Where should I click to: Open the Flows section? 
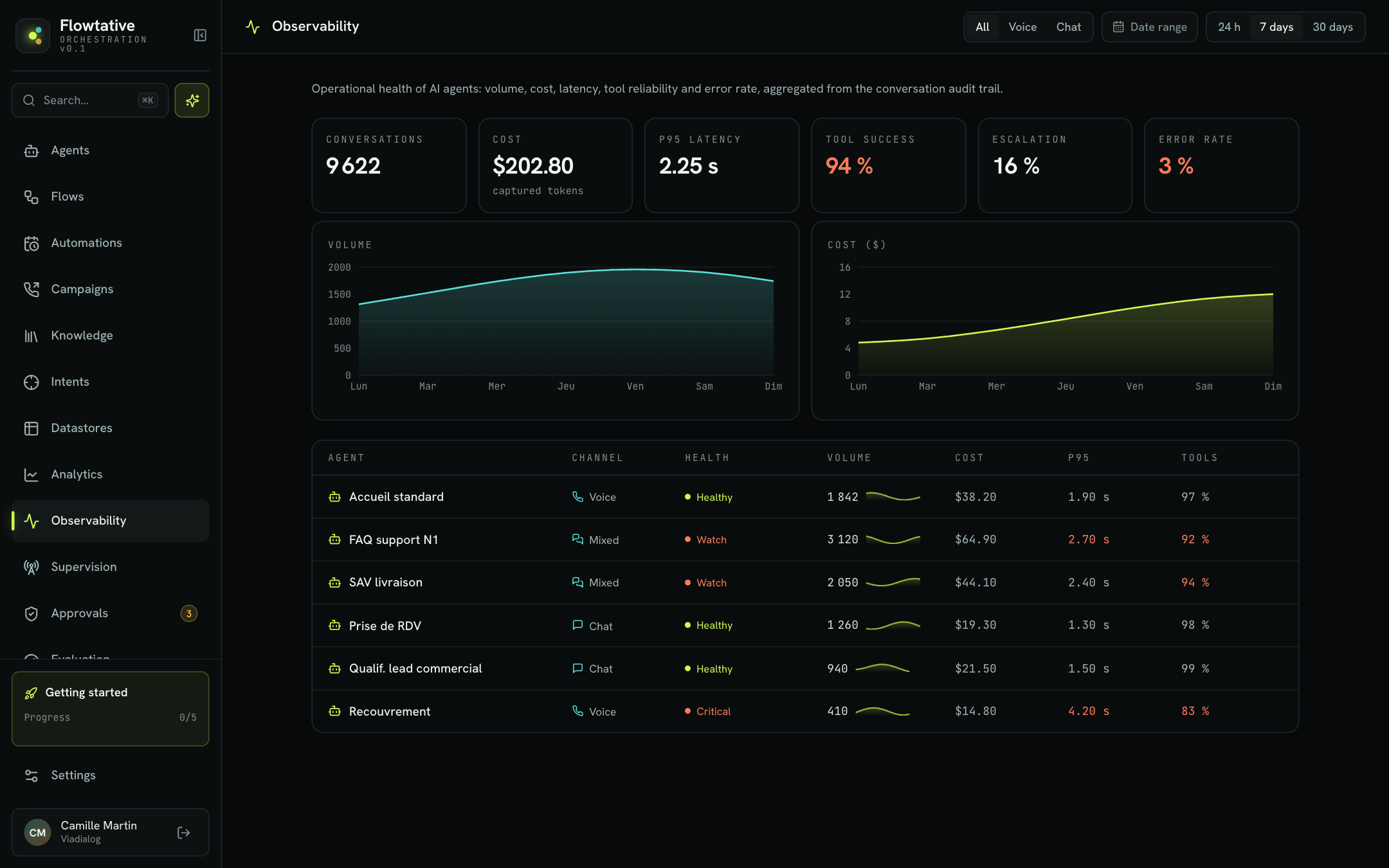click(x=110, y=197)
